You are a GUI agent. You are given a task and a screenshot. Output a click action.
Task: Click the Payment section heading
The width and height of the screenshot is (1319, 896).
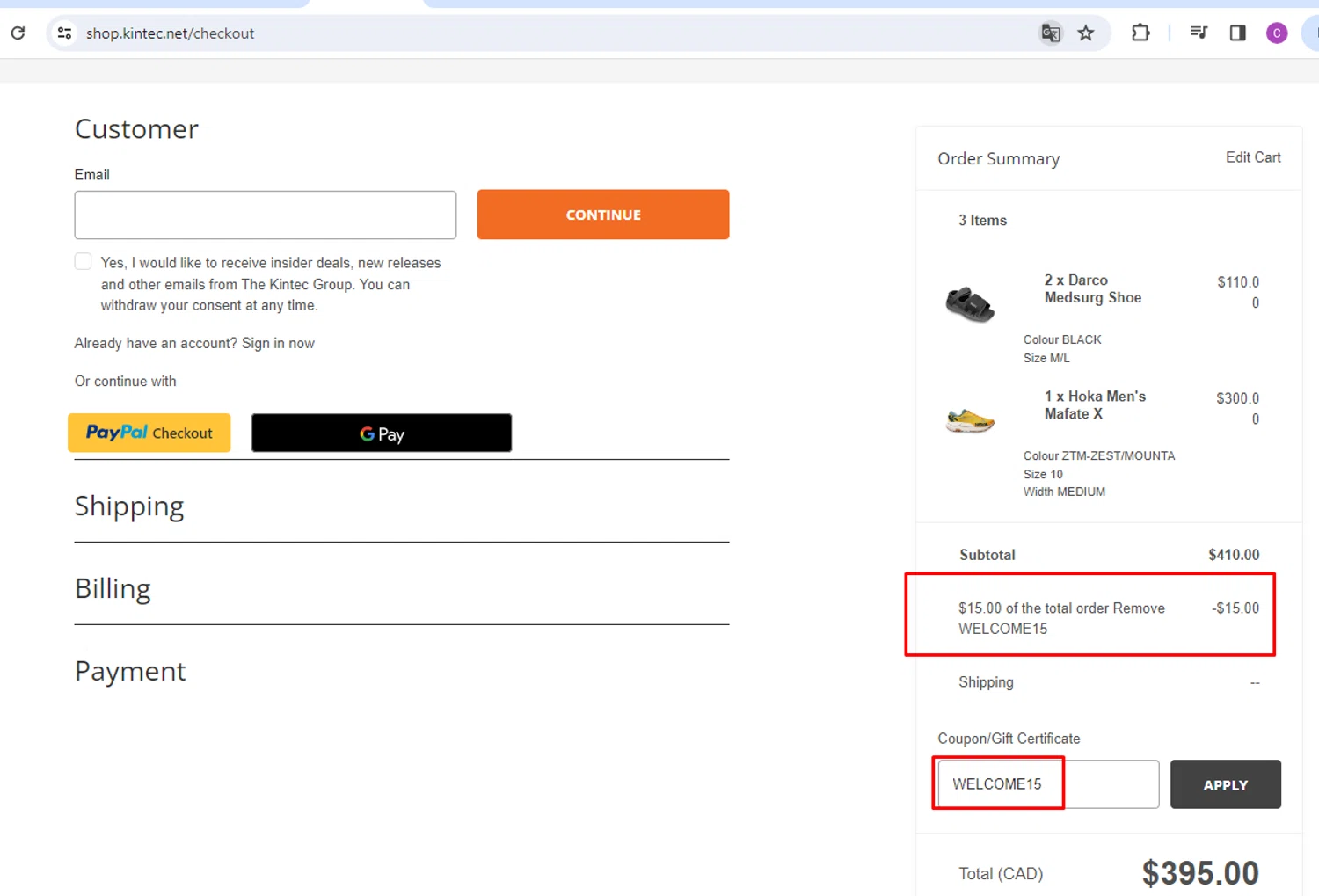pos(130,671)
